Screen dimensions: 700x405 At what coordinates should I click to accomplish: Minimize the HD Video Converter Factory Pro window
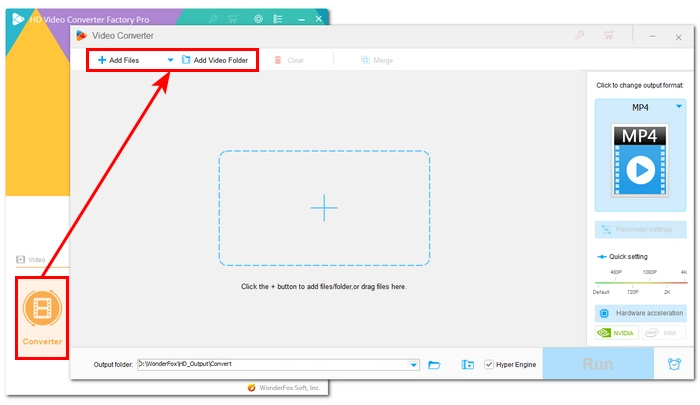tap(301, 19)
